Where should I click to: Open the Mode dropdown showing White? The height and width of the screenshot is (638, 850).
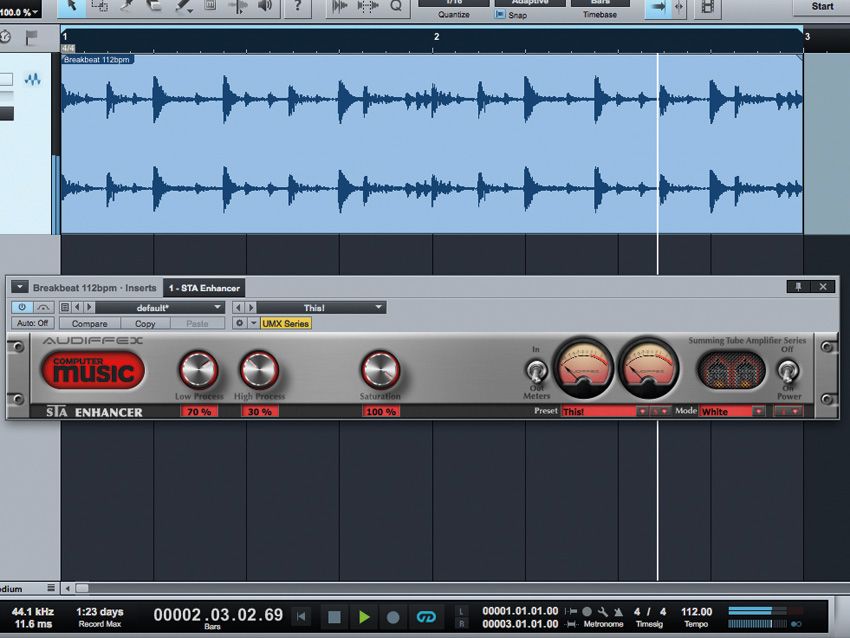coord(729,411)
